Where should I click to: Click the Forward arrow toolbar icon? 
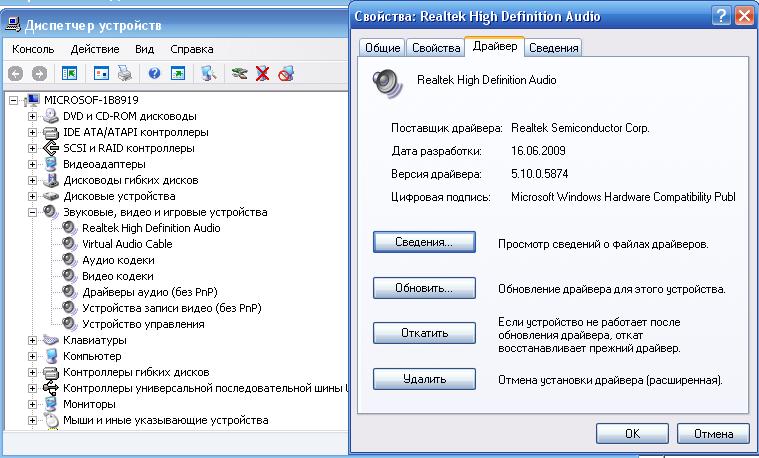tap(39, 74)
